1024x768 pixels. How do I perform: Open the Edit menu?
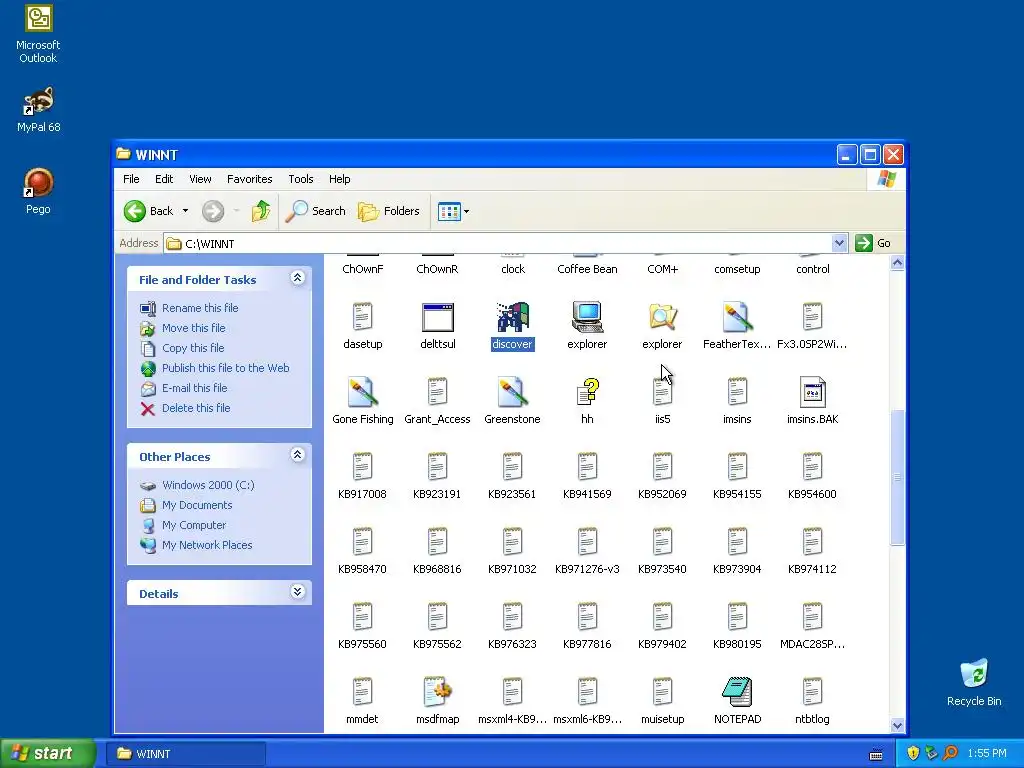[x=164, y=179]
